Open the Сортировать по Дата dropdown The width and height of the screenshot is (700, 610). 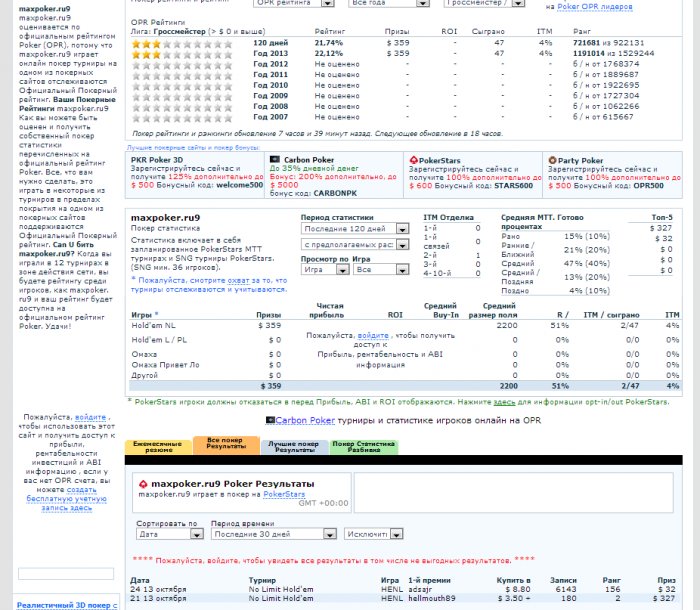click(170, 534)
